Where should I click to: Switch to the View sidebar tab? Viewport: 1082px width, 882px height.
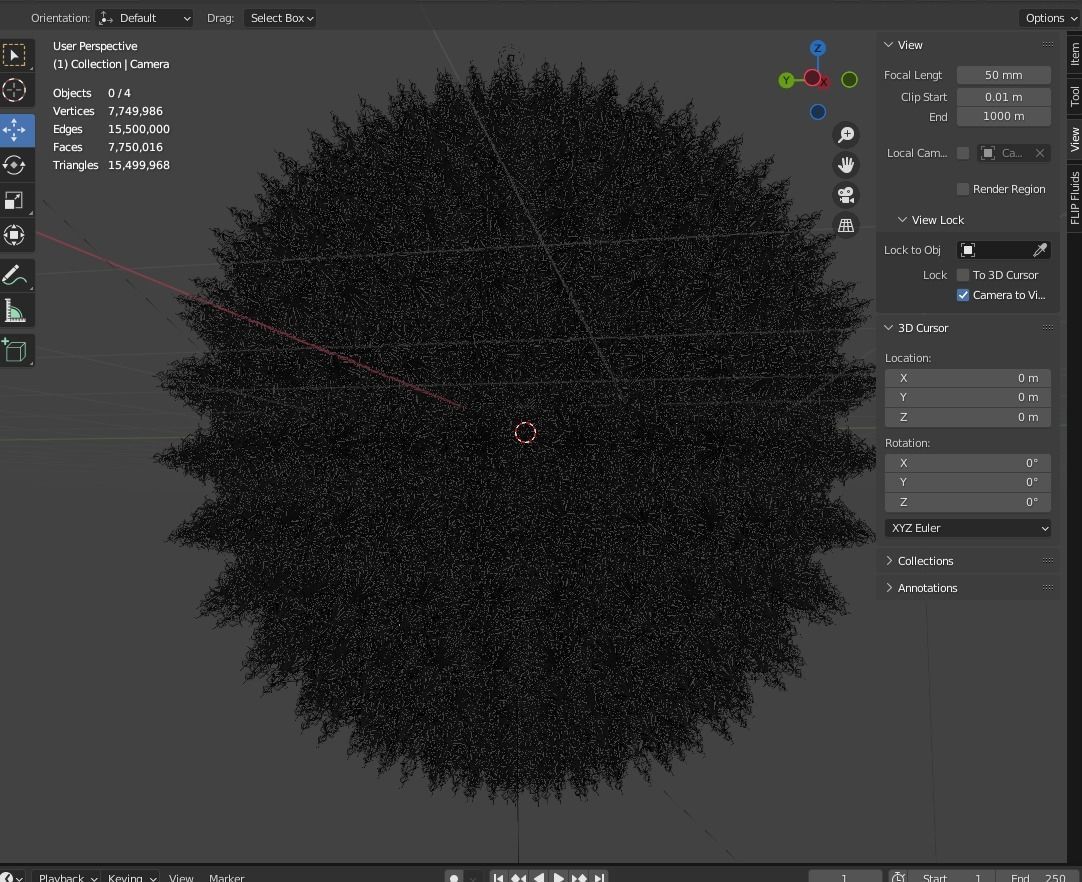coord(1074,139)
